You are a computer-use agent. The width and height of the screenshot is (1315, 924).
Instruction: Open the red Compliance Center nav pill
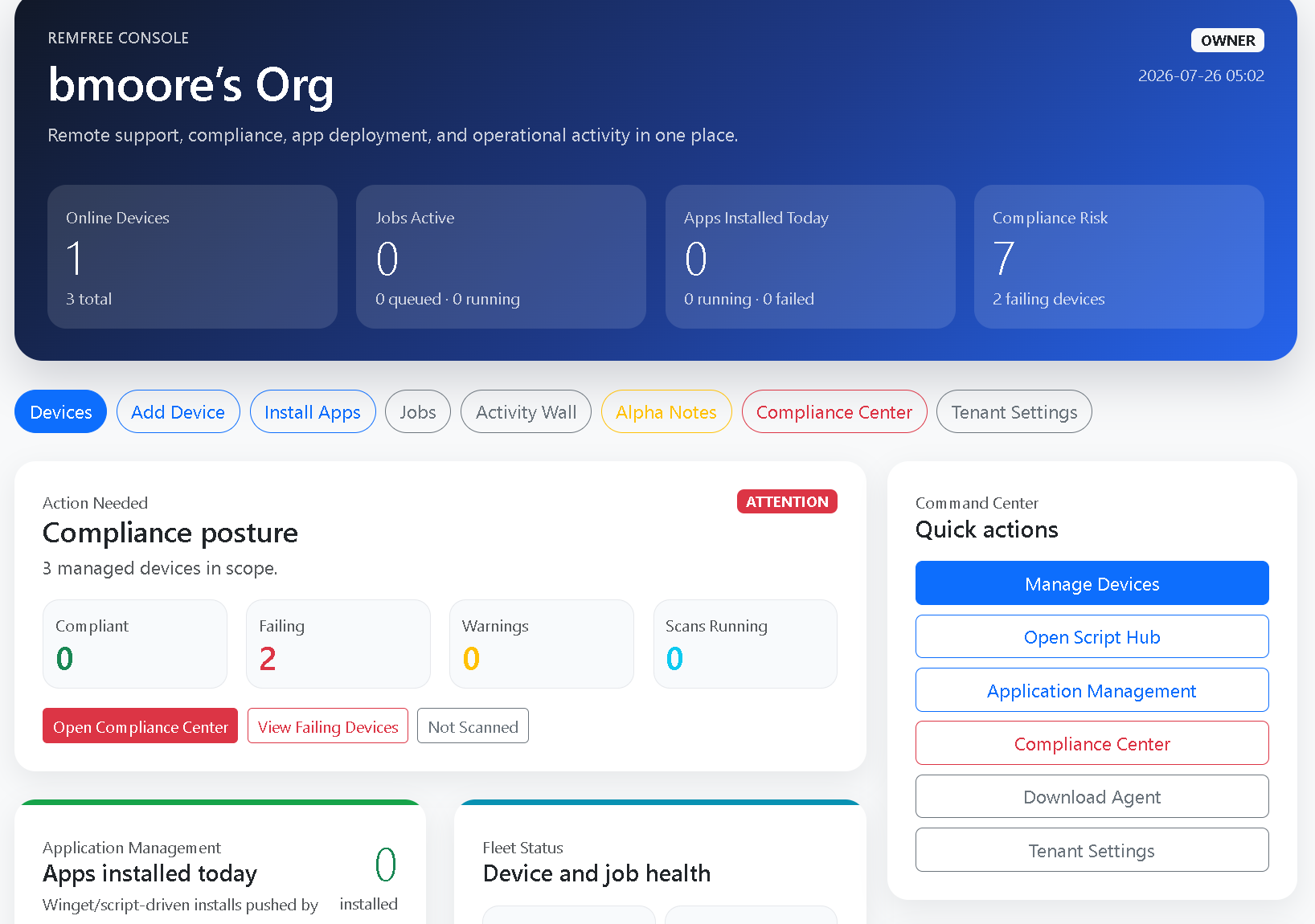click(x=834, y=411)
